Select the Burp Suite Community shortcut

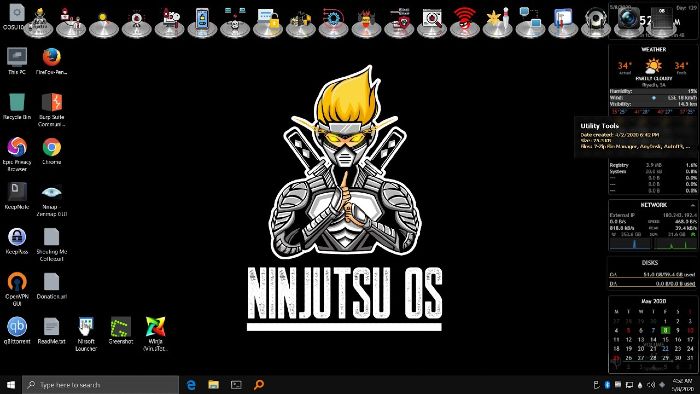(51, 109)
